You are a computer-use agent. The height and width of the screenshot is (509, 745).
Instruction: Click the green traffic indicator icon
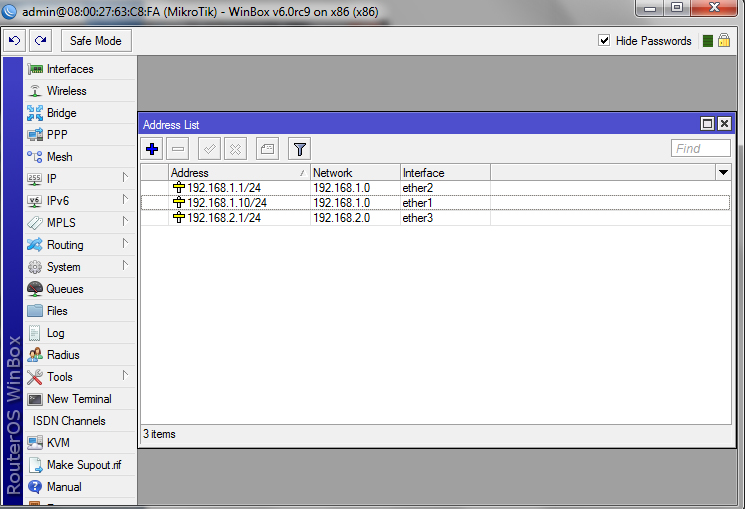click(707, 41)
